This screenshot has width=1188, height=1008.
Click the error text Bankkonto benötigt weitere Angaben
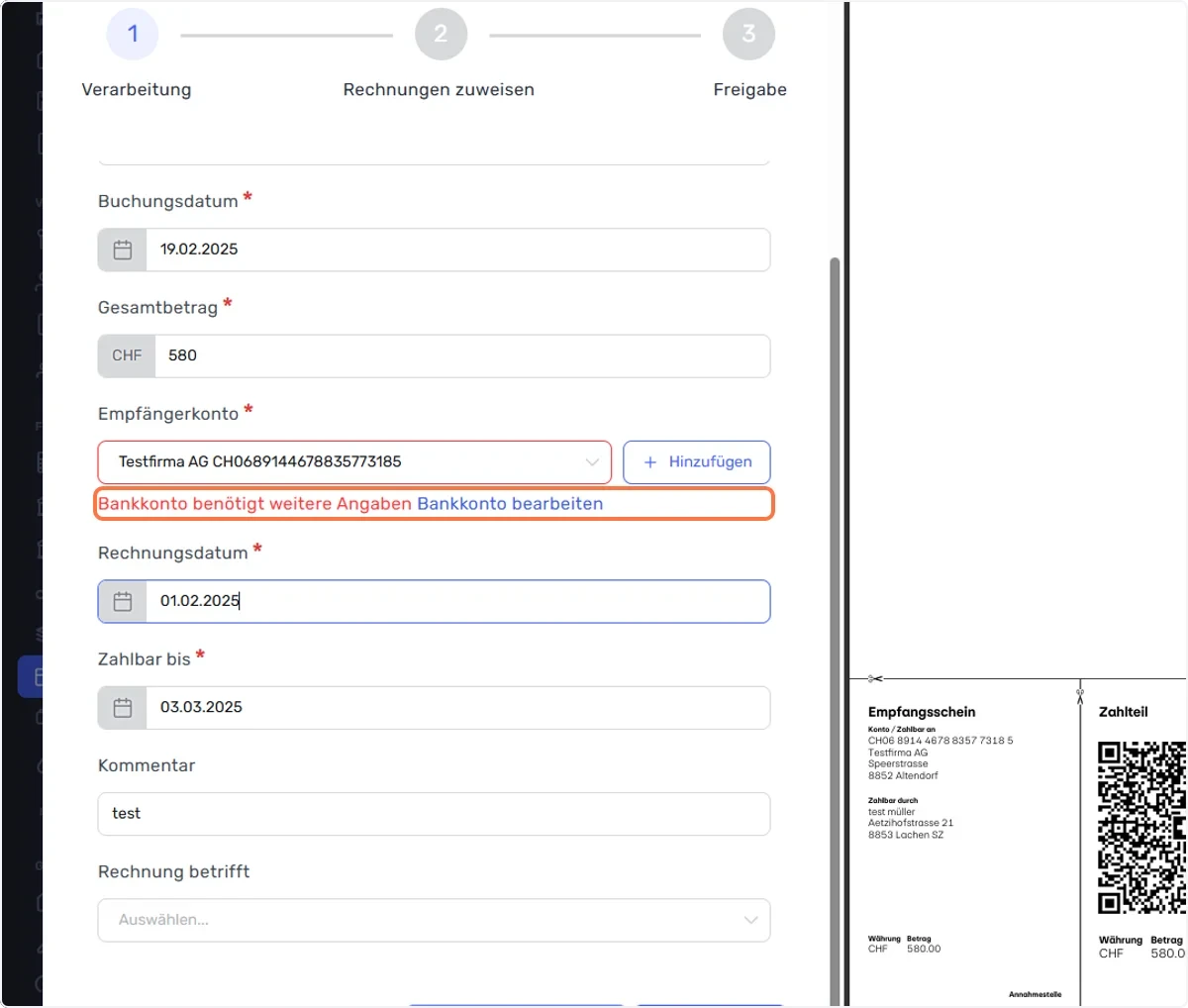pyautogui.click(x=254, y=504)
